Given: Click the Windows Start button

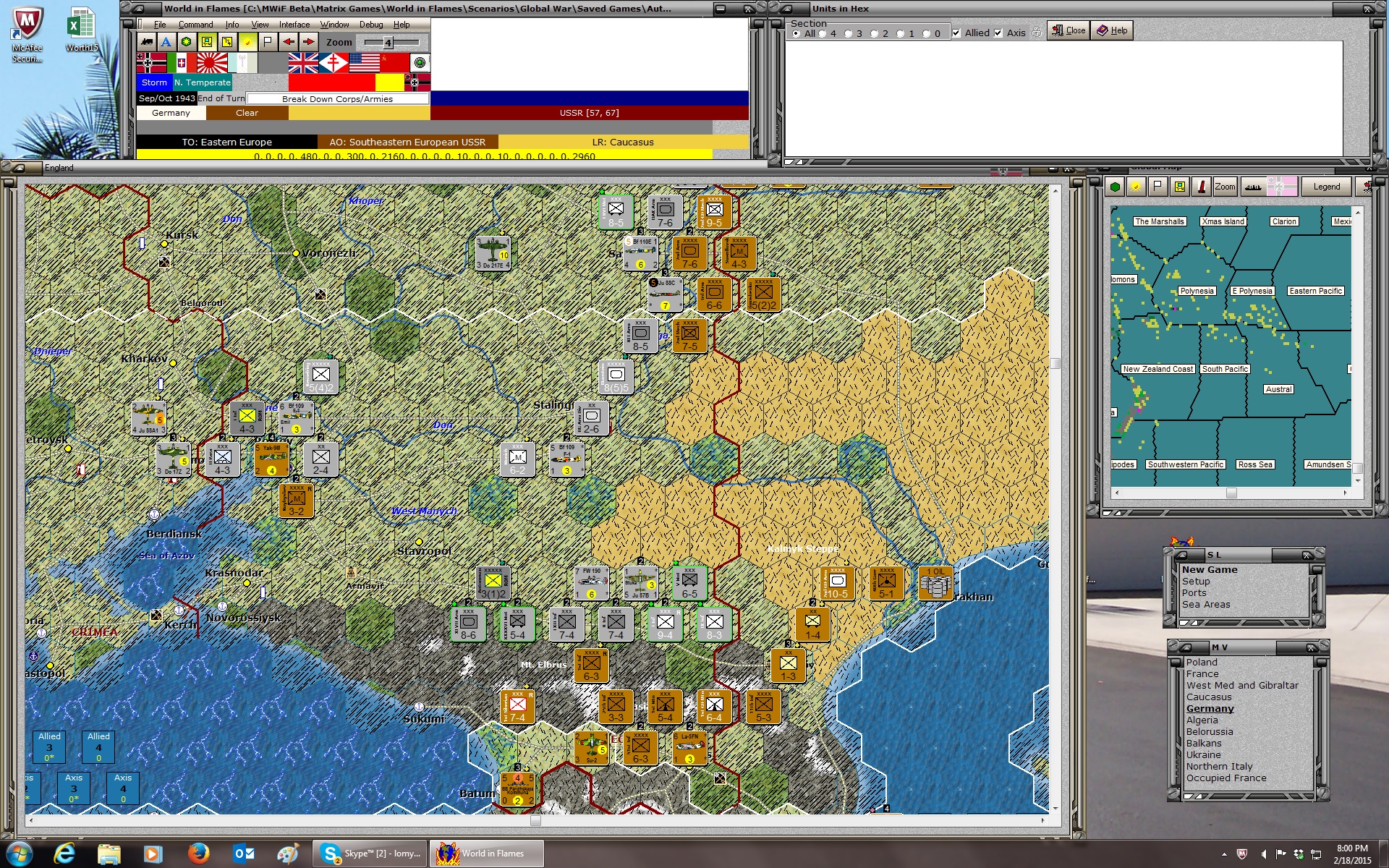Looking at the screenshot, I should pos(20,854).
